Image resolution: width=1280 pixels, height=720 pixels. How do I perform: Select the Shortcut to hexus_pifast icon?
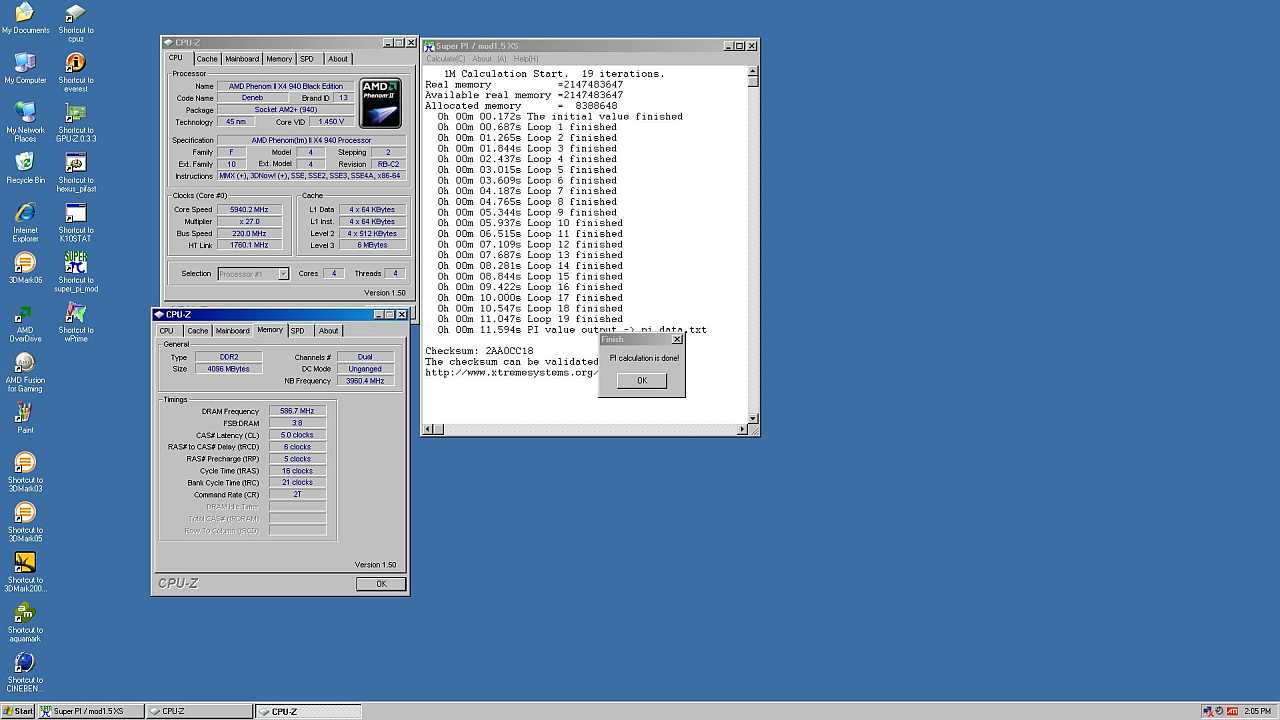click(75, 172)
